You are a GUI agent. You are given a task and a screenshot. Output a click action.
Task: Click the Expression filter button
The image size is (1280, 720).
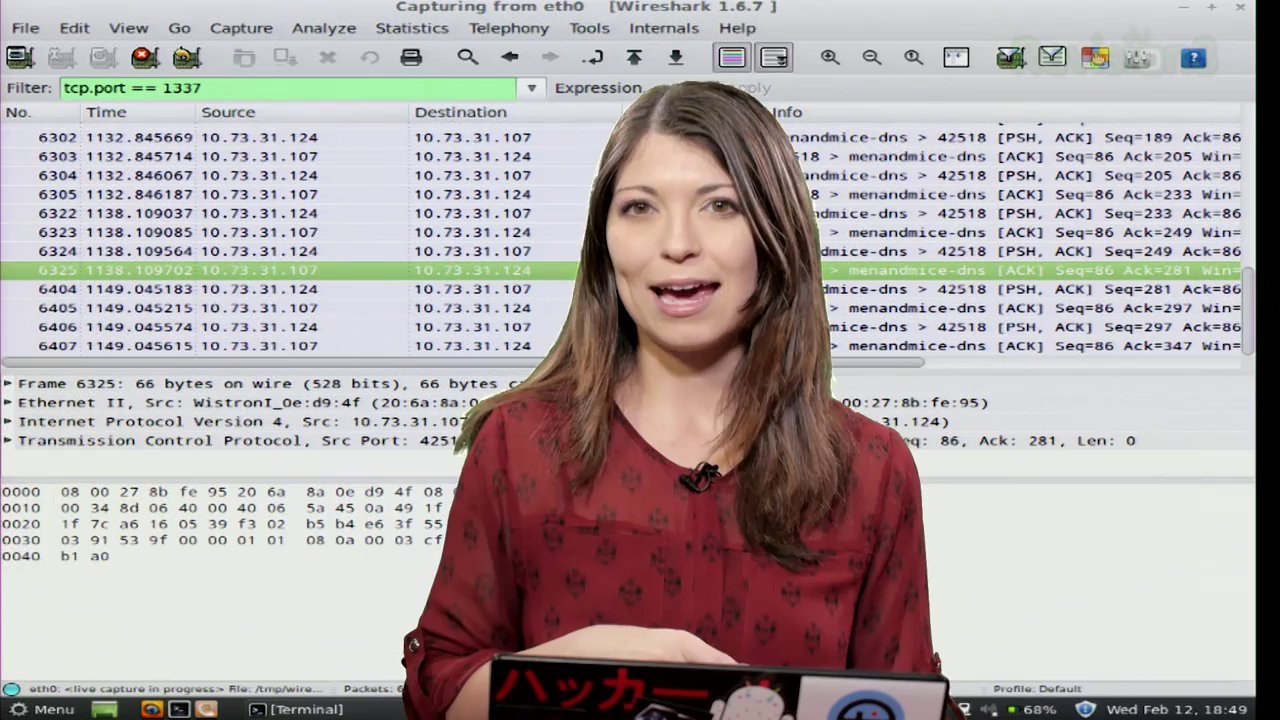click(x=598, y=88)
